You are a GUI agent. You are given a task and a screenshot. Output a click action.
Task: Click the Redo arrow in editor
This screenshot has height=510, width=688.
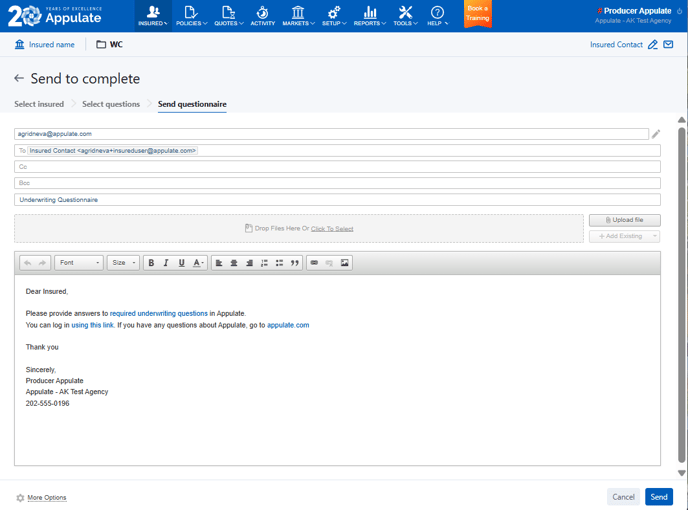click(42, 263)
